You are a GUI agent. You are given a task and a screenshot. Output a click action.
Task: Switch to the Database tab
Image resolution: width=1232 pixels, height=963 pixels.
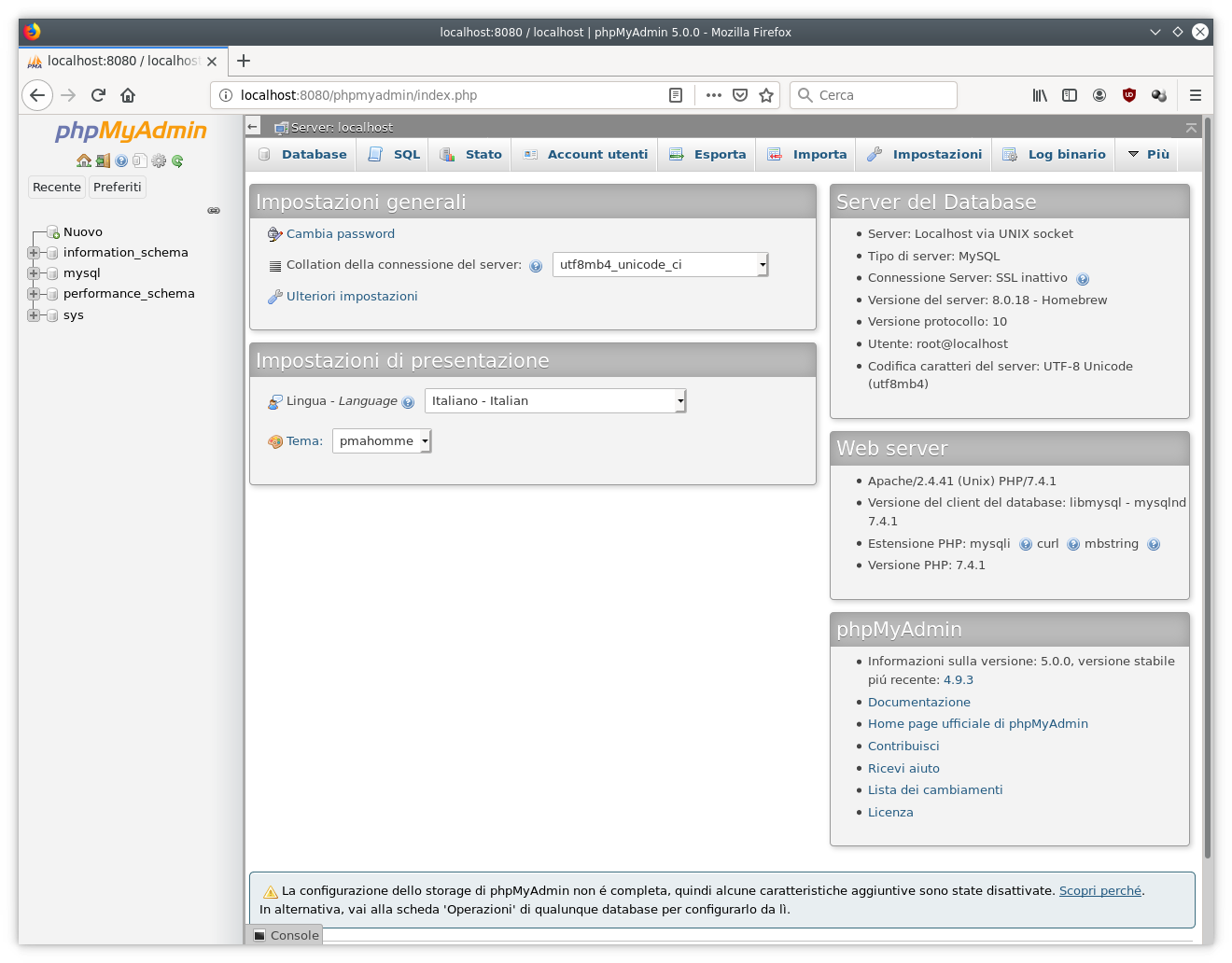[302, 155]
